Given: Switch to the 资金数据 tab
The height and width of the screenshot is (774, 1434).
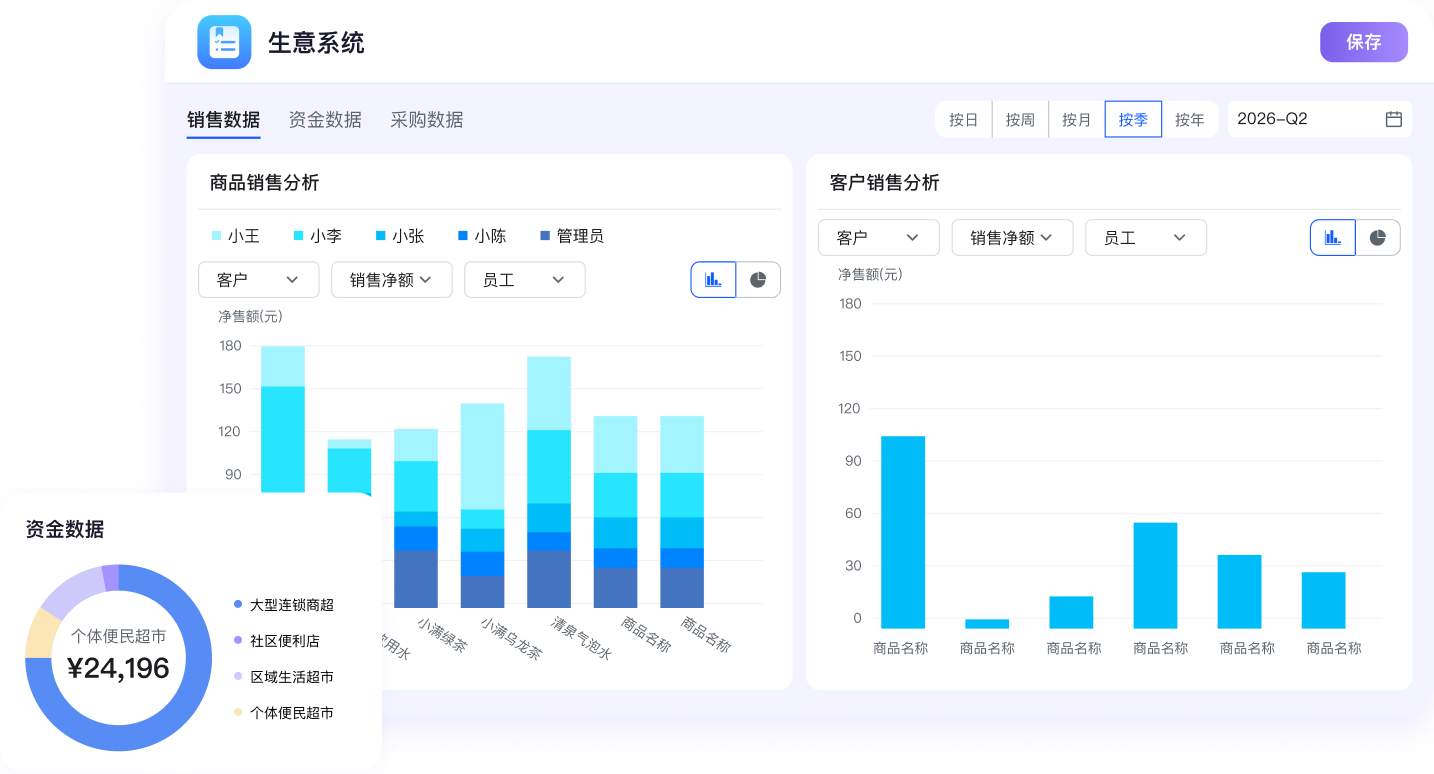Looking at the screenshot, I should pos(325,120).
